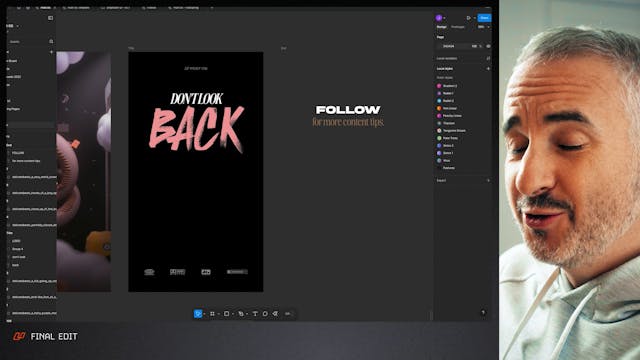Open the Actions tool in the bottom toolbar
Image resolution: width=640 pixels, height=360 pixels.
tap(276, 313)
